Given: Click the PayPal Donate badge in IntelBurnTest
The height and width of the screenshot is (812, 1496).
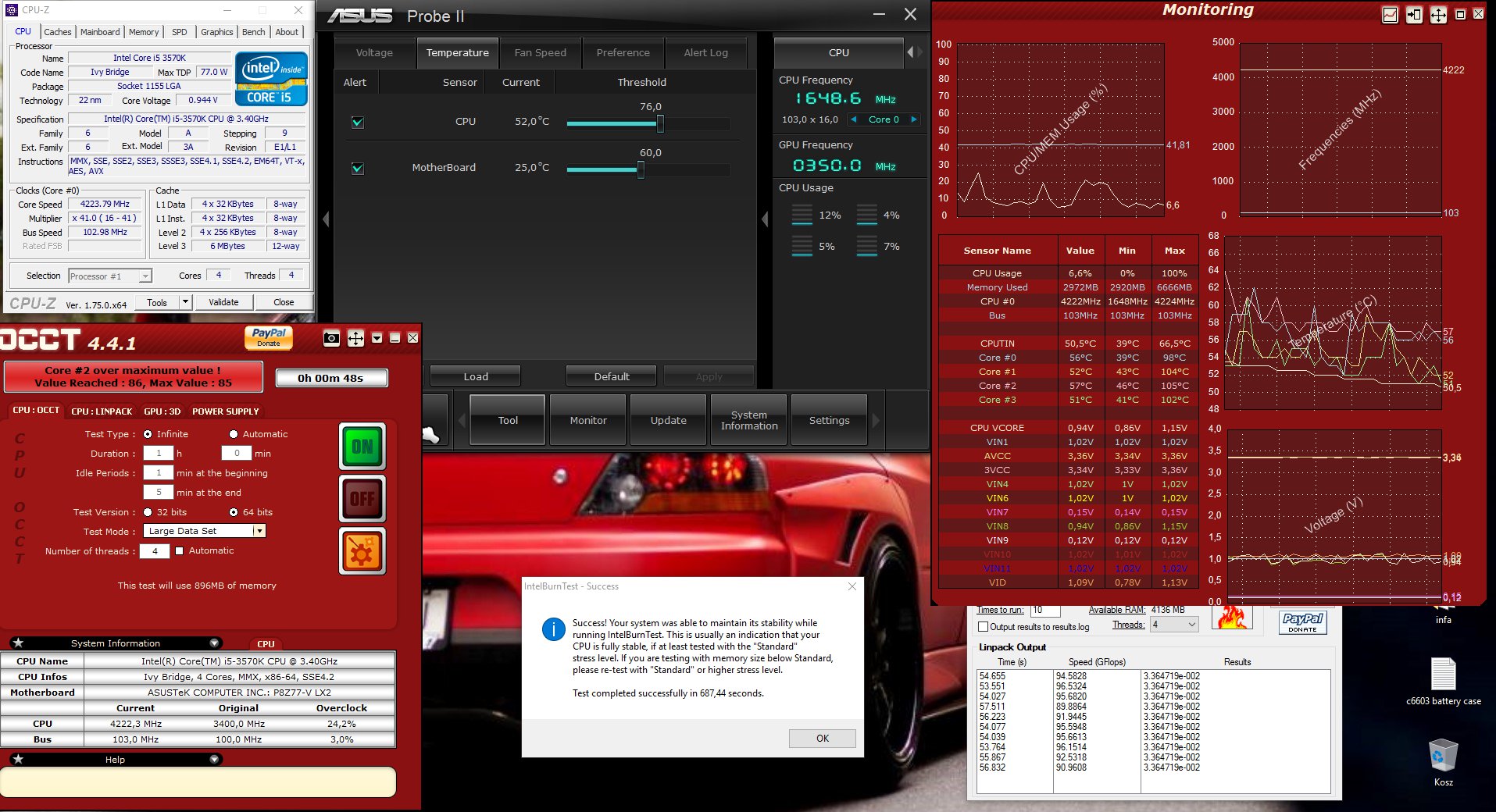Looking at the screenshot, I should 1302,622.
